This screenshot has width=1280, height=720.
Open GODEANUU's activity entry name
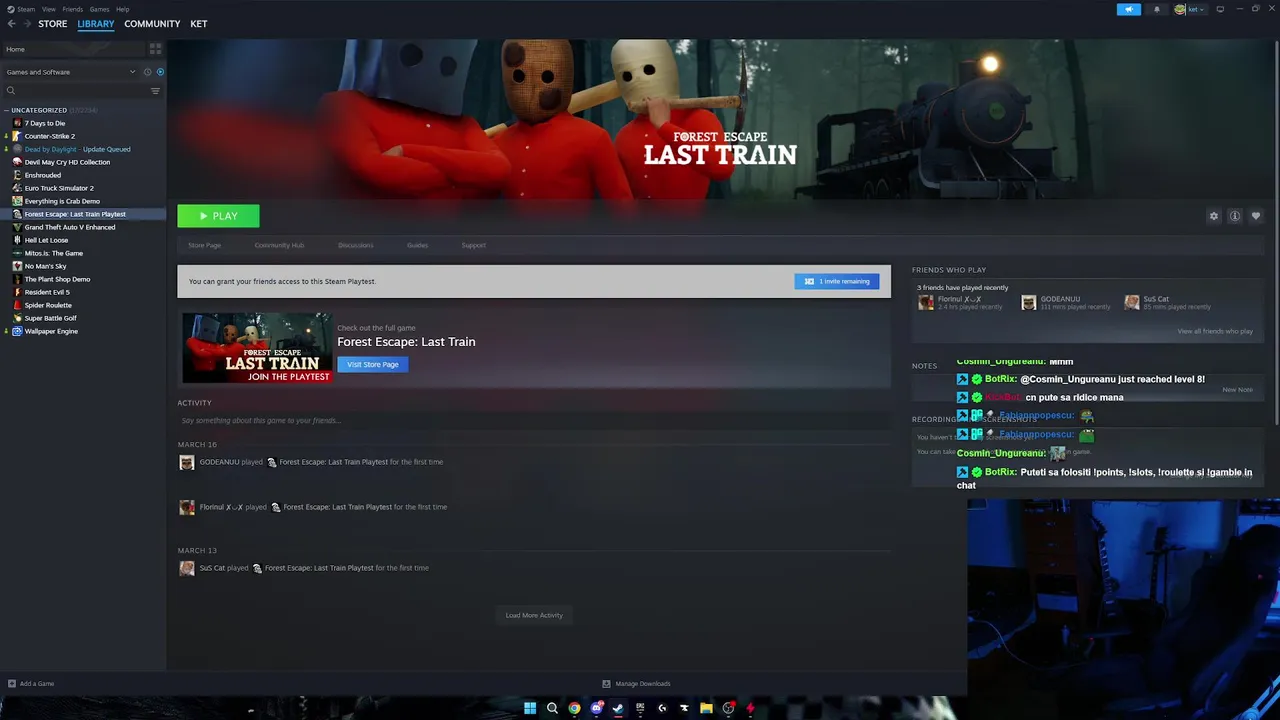click(x=218, y=462)
